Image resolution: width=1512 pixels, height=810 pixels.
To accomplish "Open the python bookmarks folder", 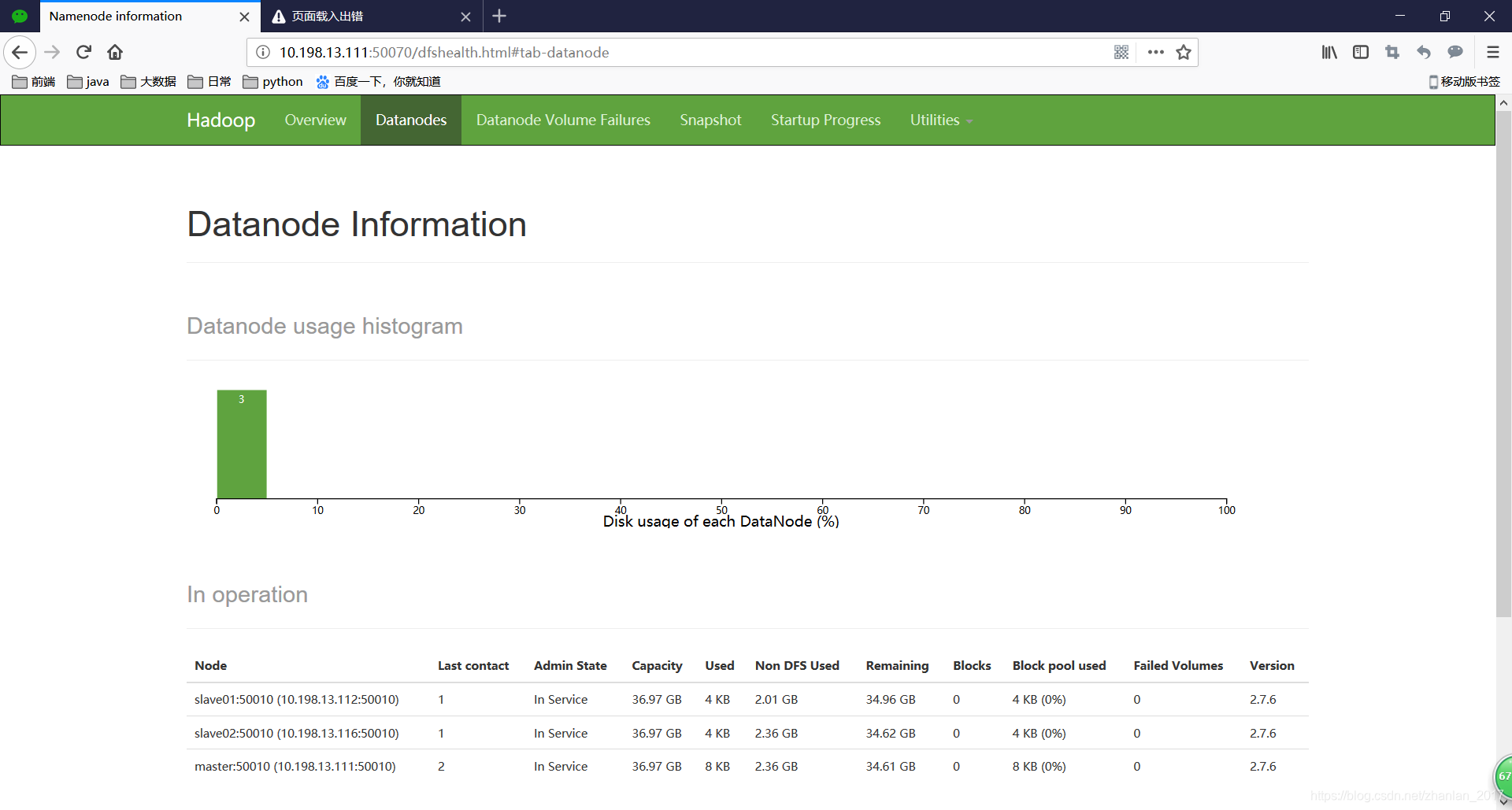I will [x=273, y=82].
